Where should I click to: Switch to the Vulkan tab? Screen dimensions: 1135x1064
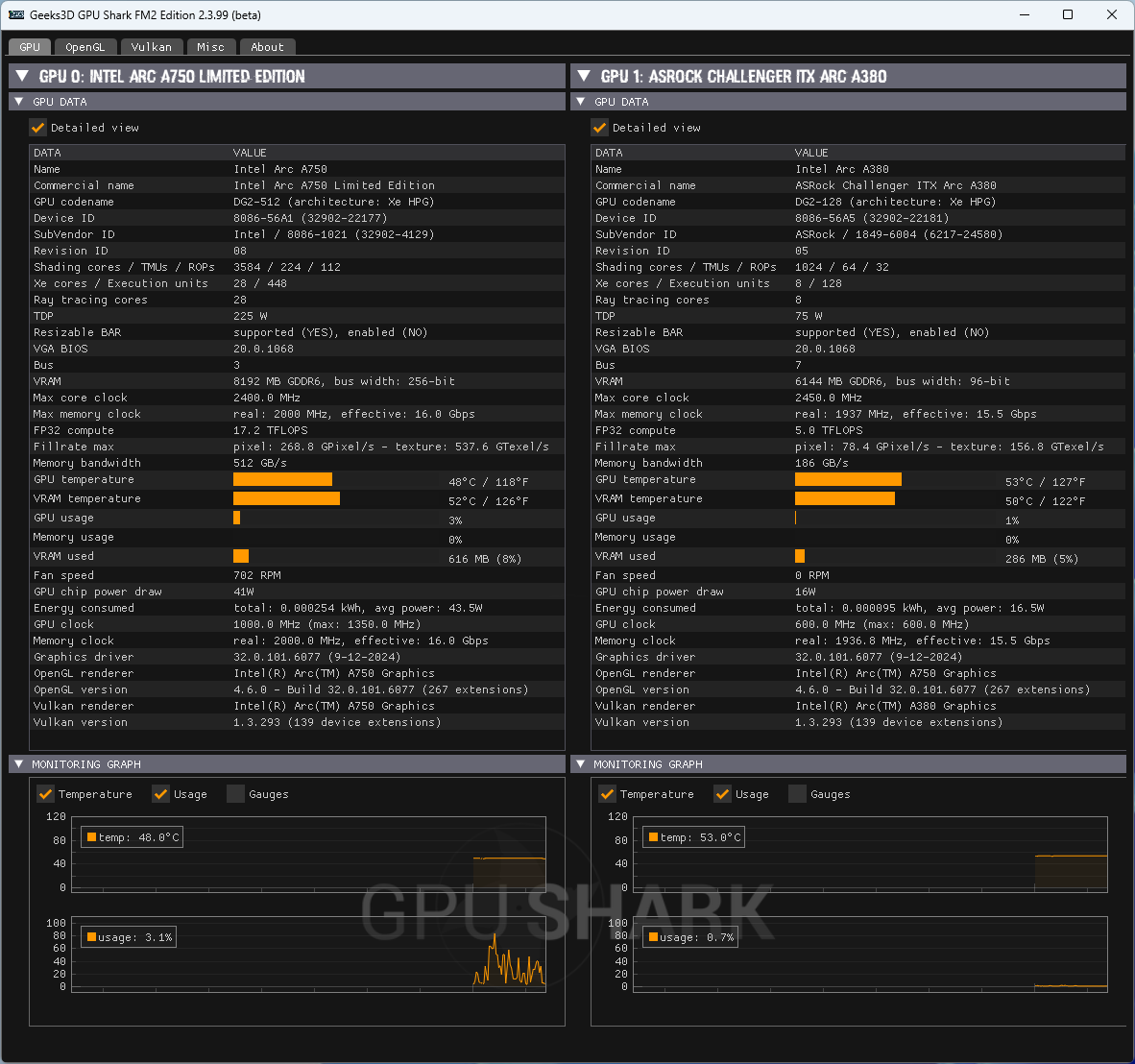(152, 47)
